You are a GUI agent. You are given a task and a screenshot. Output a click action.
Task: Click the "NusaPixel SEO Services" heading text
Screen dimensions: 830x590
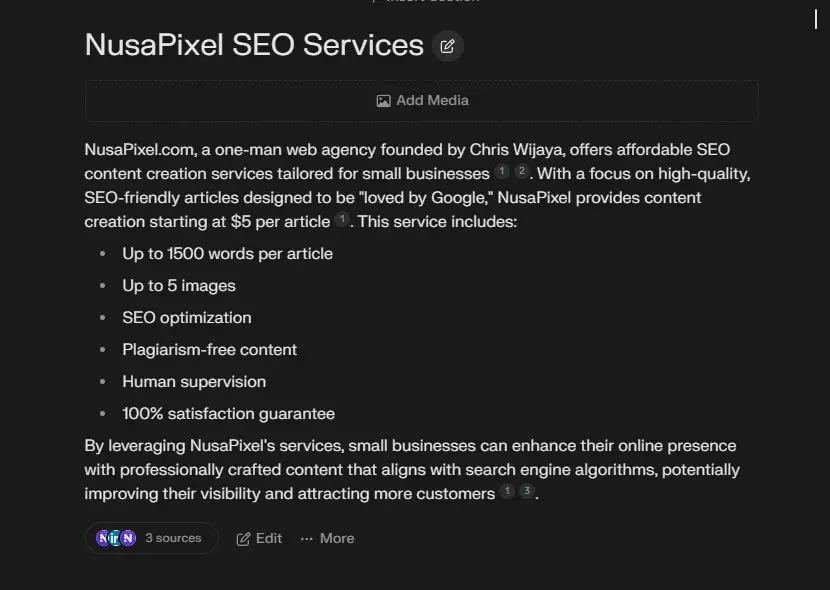pos(254,45)
